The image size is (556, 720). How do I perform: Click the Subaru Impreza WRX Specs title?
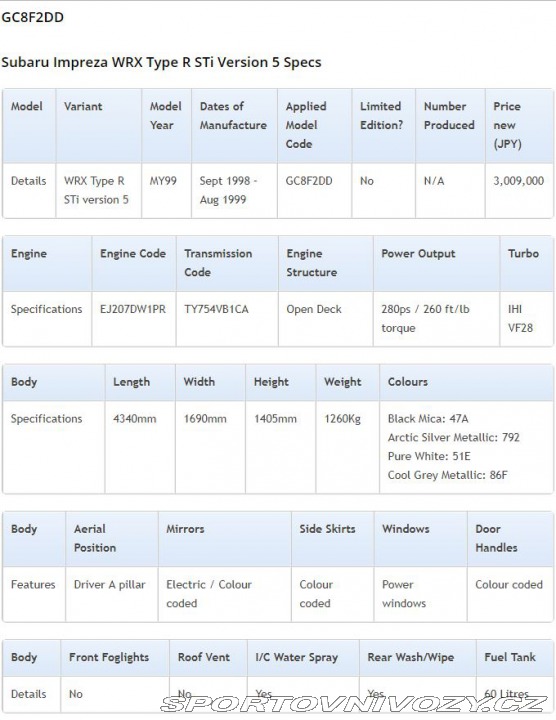tap(161, 62)
